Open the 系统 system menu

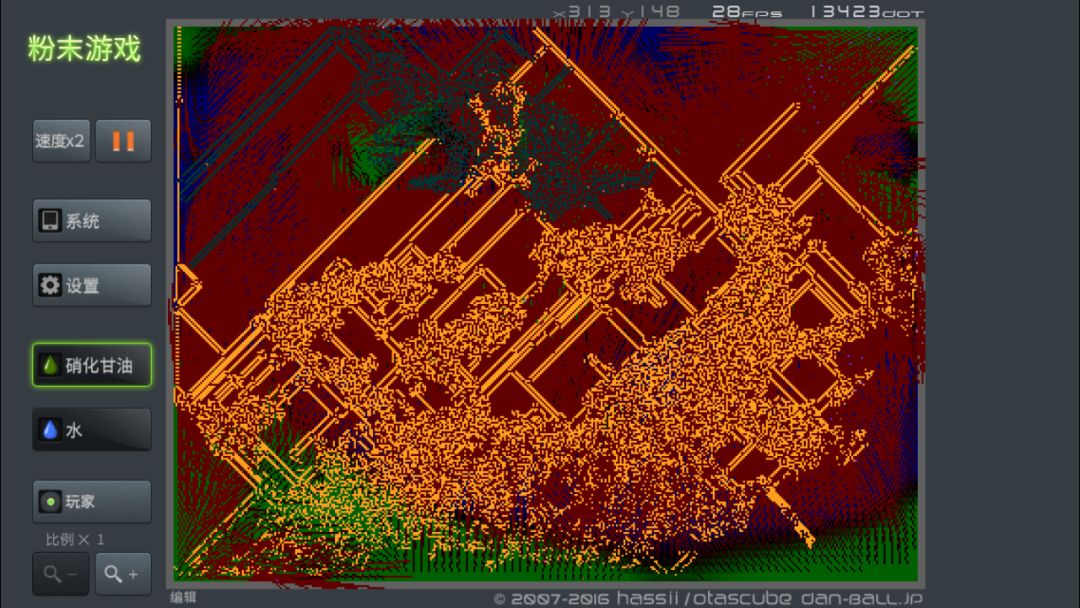(92, 220)
